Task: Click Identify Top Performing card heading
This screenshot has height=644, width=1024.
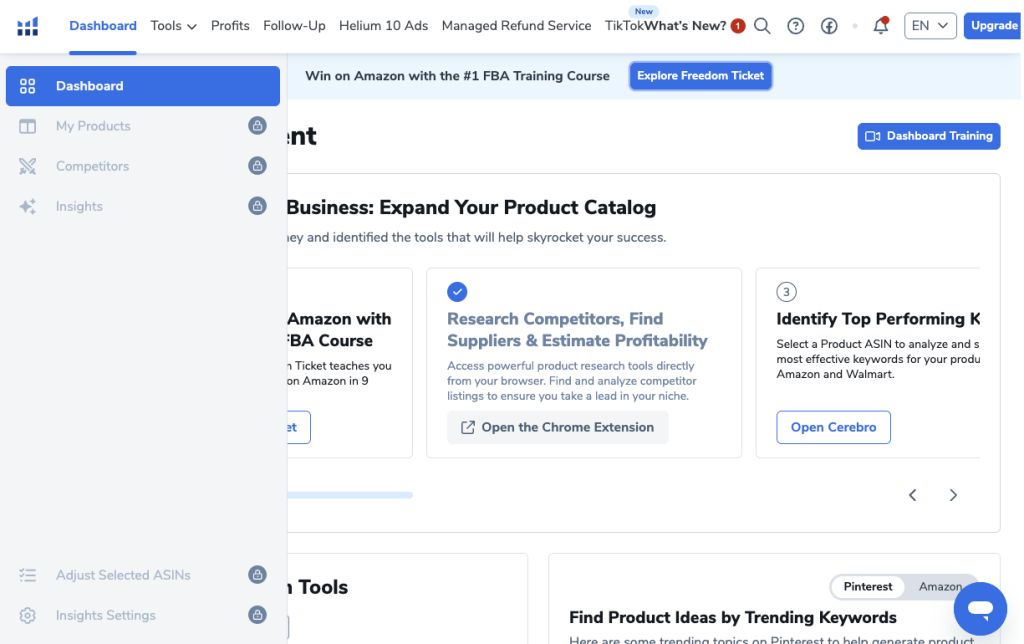Action: point(878,319)
